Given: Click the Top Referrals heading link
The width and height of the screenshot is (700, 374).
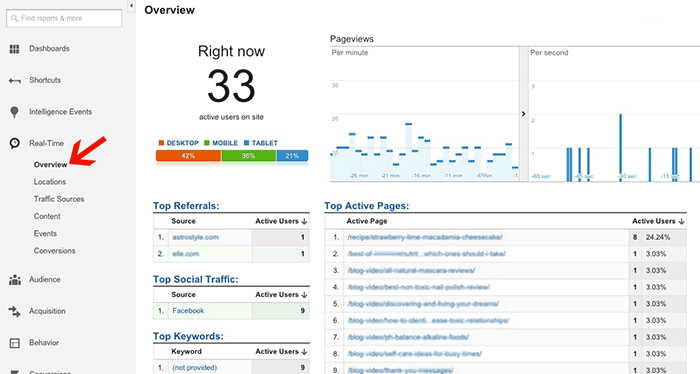Looking at the screenshot, I should click(x=186, y=206).
